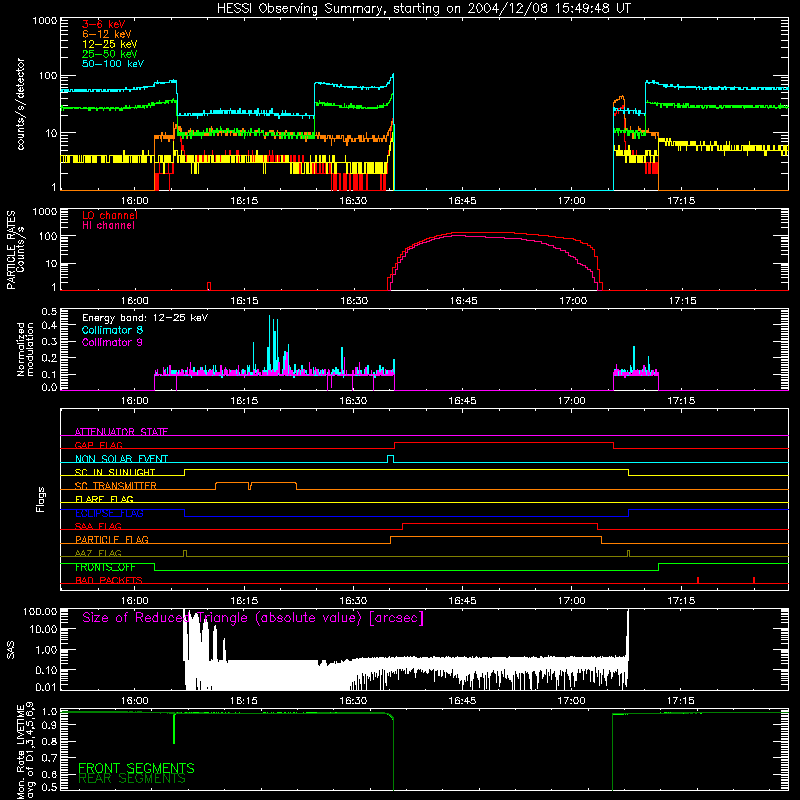Viewport: 800px width, 800px height.
Task: Select the red 3-6 keV legend label
Action: pos(103,24)
